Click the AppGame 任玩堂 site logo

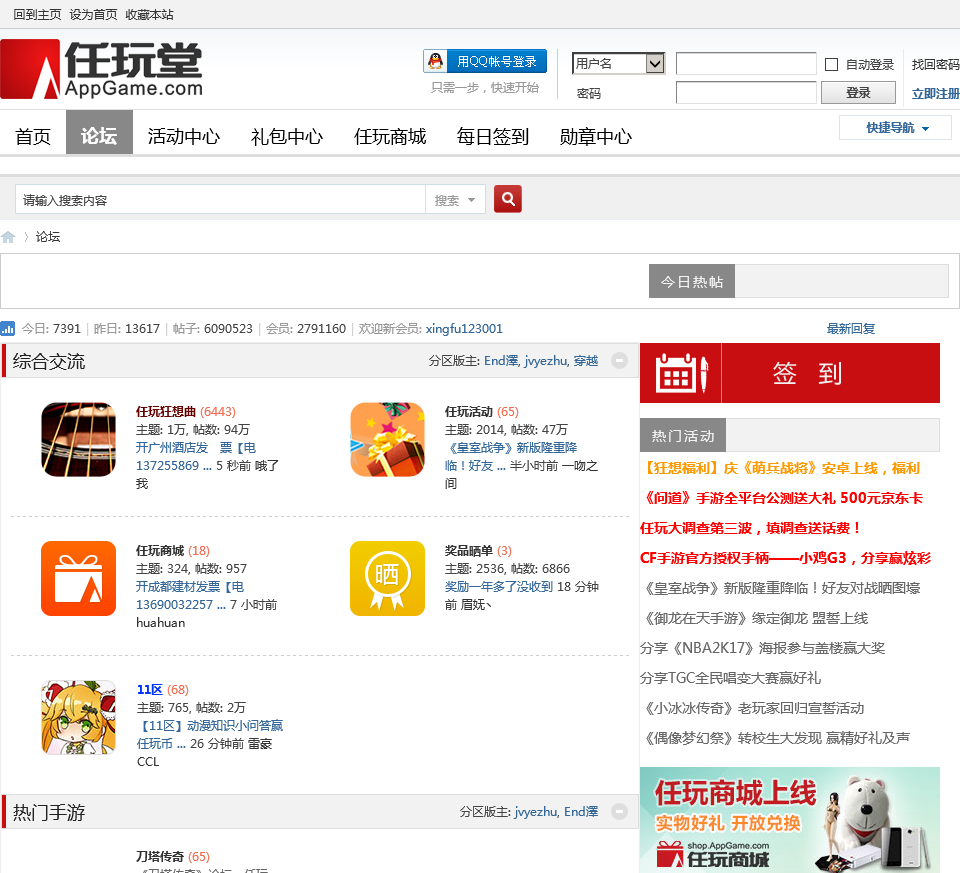(x=102, y=70)
